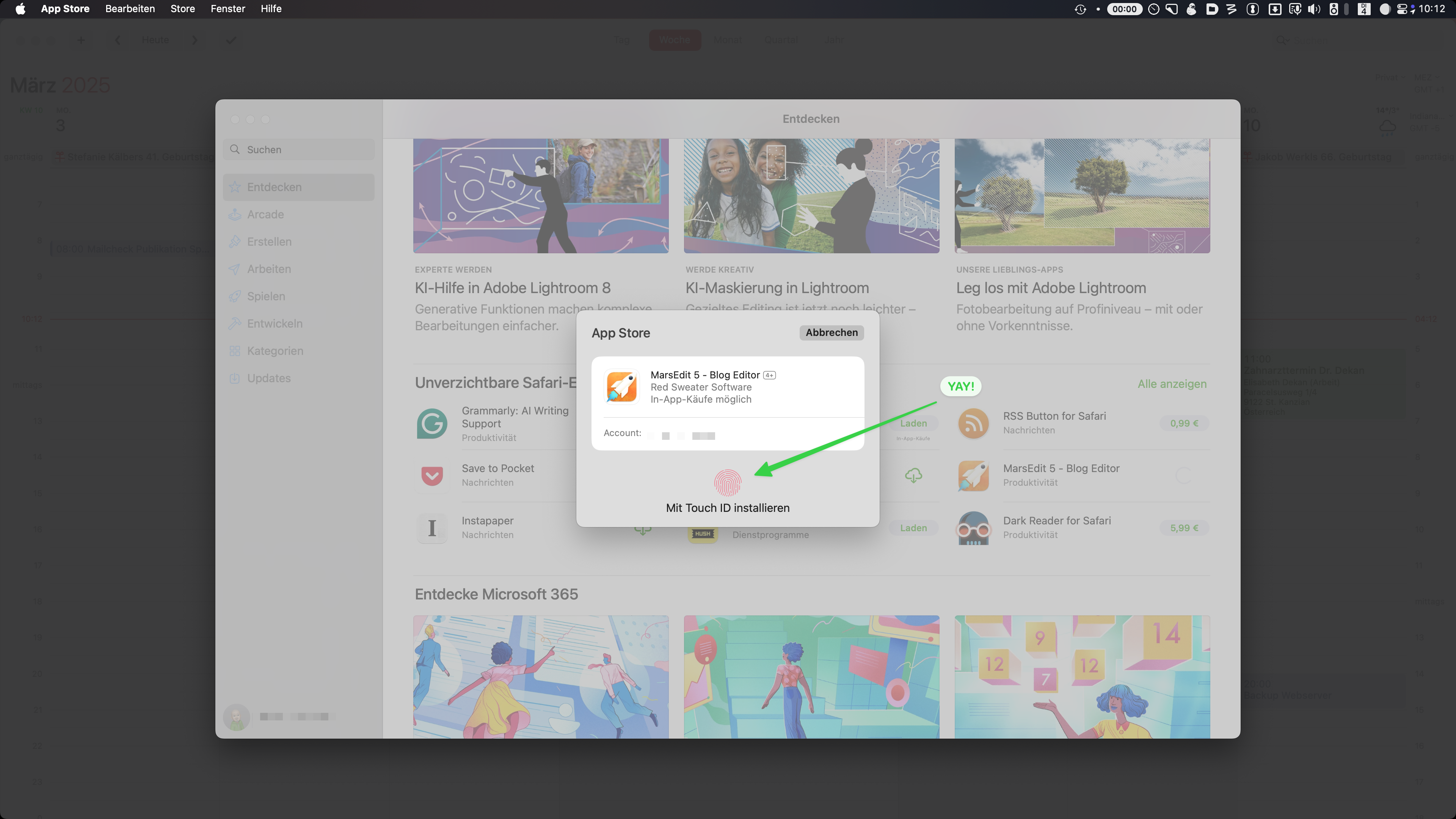Open the Fenster menu
The image size is (1456, 819).
click(x=227, y=8)
